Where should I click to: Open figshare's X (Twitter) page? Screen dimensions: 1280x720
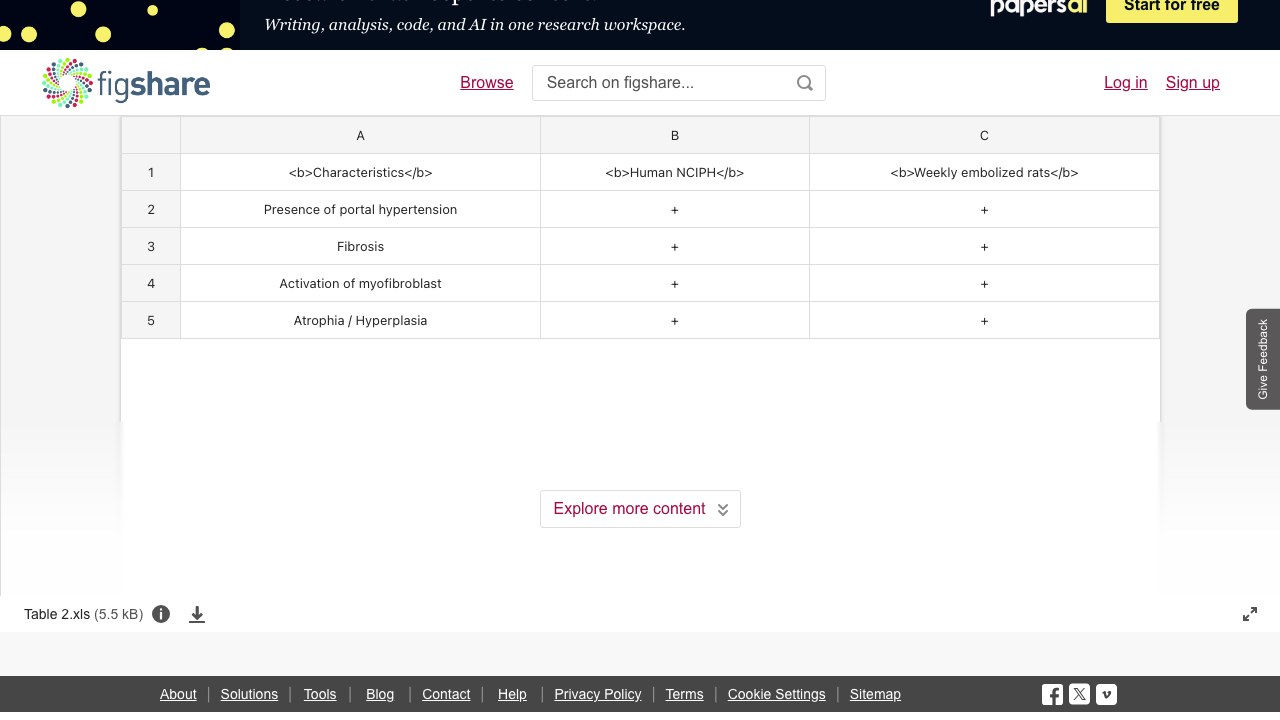[x=1079, y=694]
